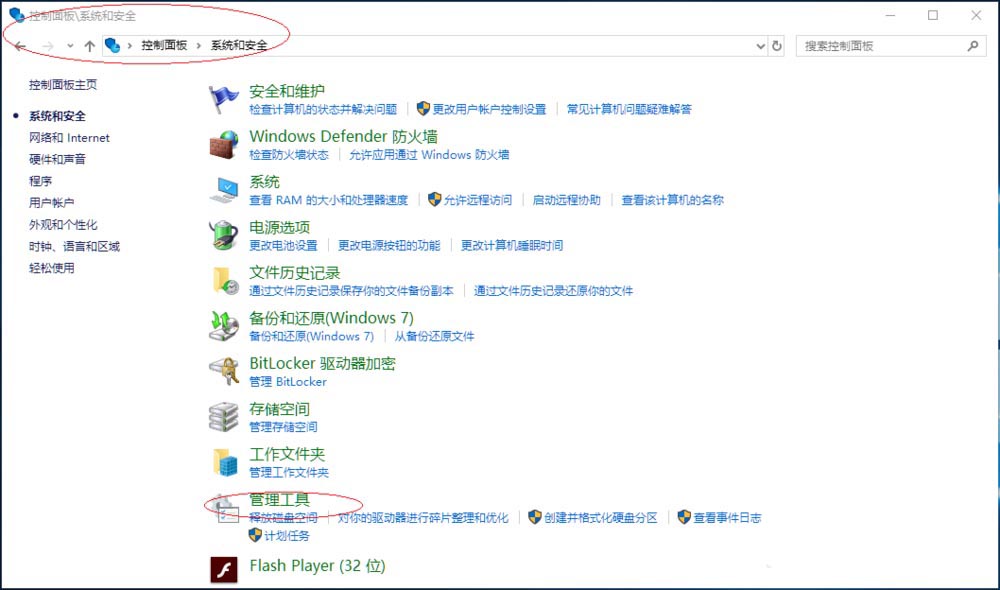Click 通过文件历史记录还原你的文件 link
This screenshot has height=590, width=1000.
(x=554, y=291)
